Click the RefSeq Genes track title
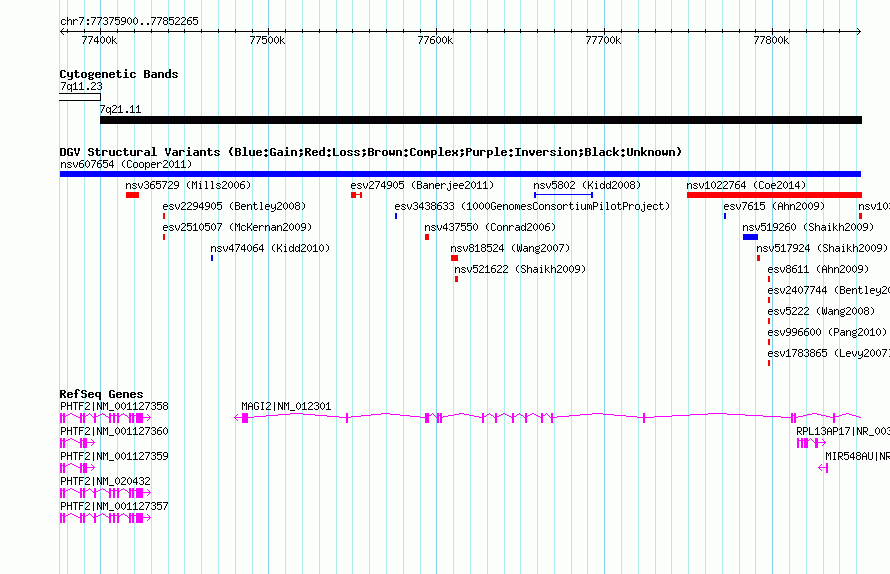This screenshot has width=890, height=574. pos(101,394)
